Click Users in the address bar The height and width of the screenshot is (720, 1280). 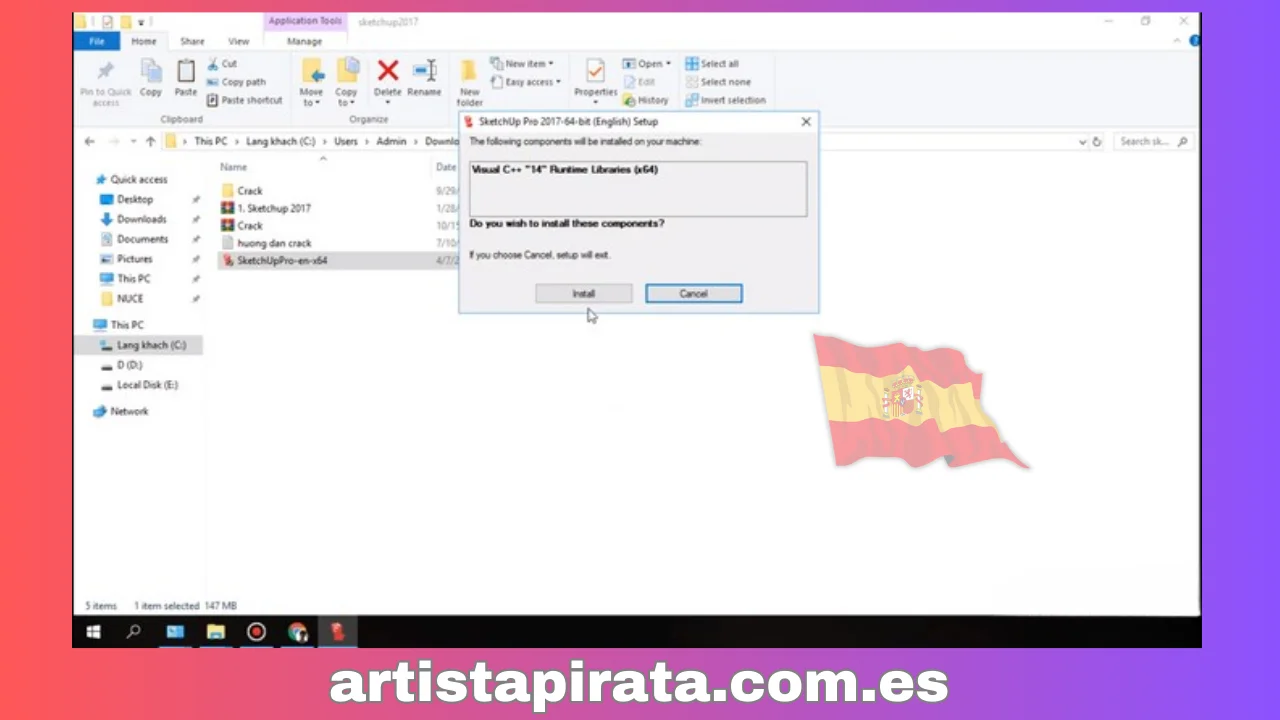346,142
